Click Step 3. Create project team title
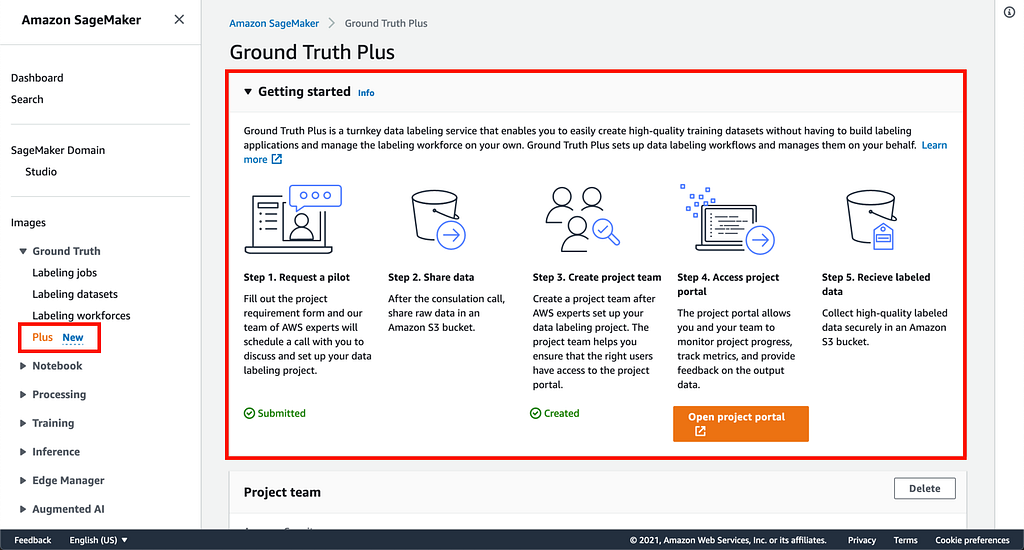This screenshot has width=1024, height=550. pyautogui.click(x=597, y=278)
